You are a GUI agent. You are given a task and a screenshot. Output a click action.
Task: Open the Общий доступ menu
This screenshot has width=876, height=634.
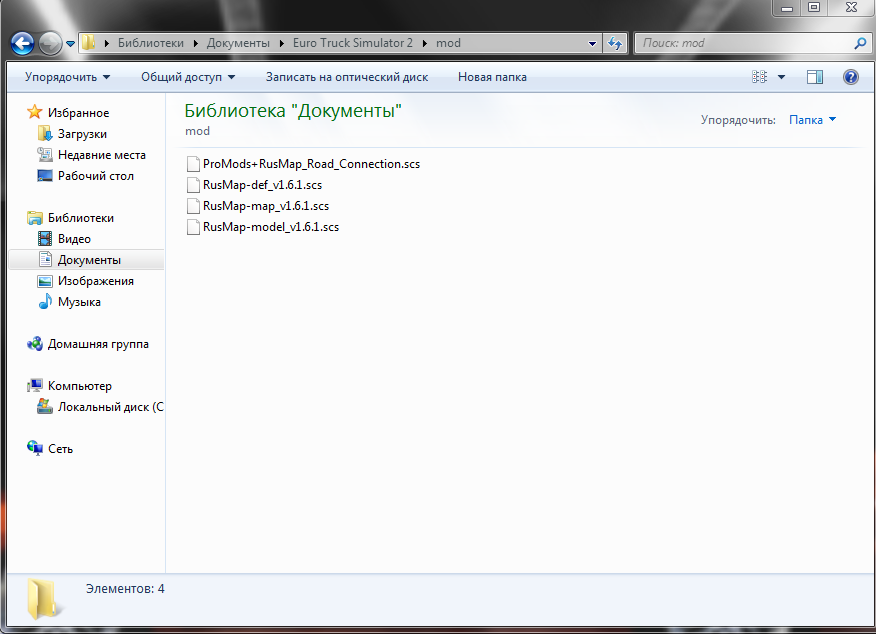[x=188, y=77]
